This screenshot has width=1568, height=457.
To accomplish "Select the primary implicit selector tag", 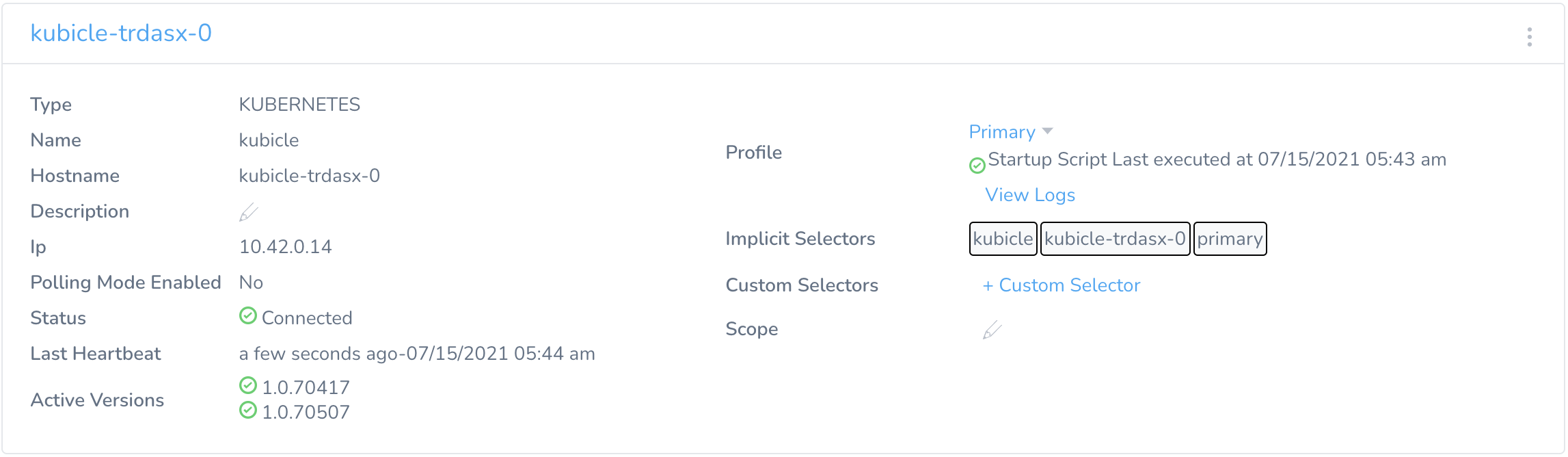I will [x=1230, y=239].
